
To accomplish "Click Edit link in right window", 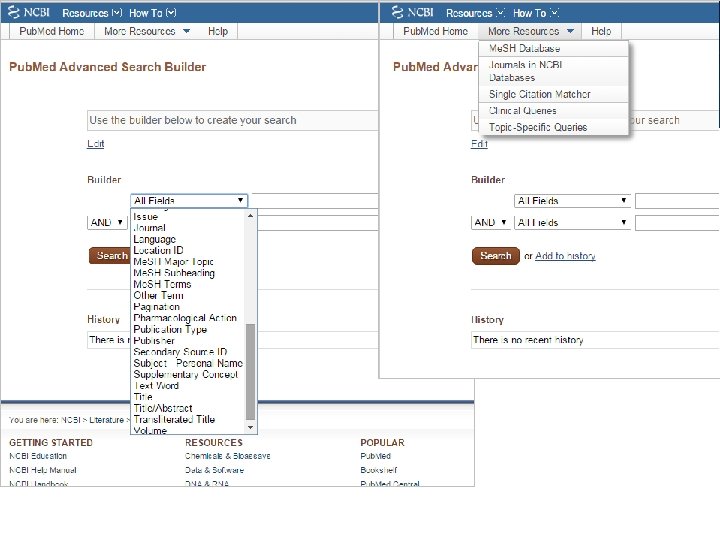I will (479, 144).
